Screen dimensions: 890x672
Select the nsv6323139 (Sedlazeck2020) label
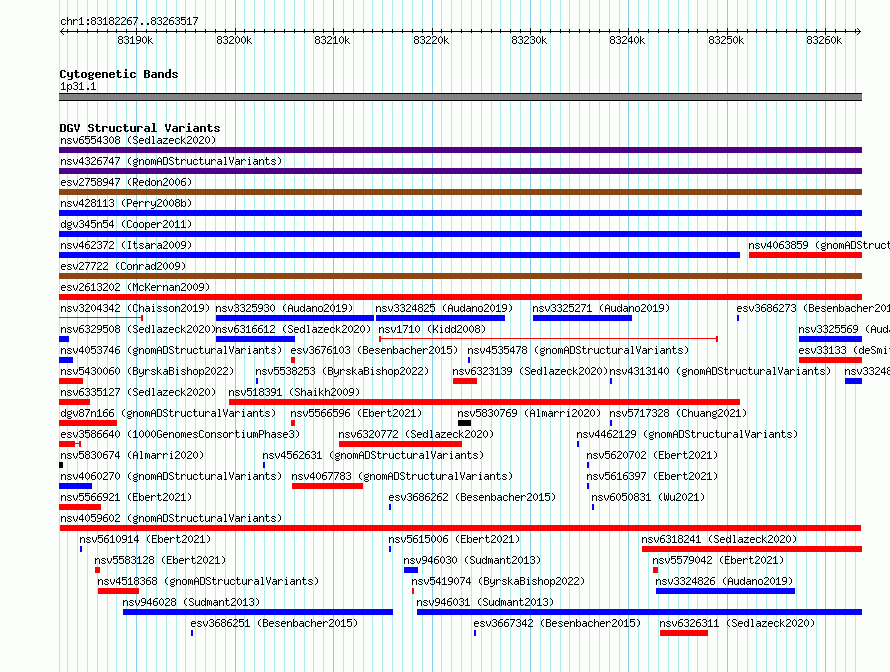[x=530, y=371]
